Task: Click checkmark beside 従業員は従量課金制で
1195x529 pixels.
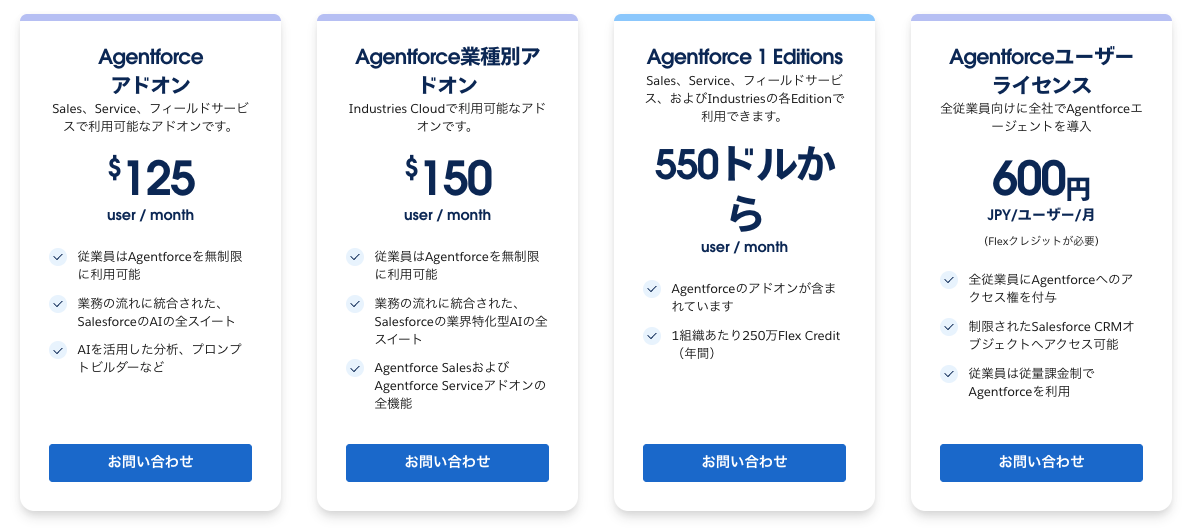Action: 949,374
